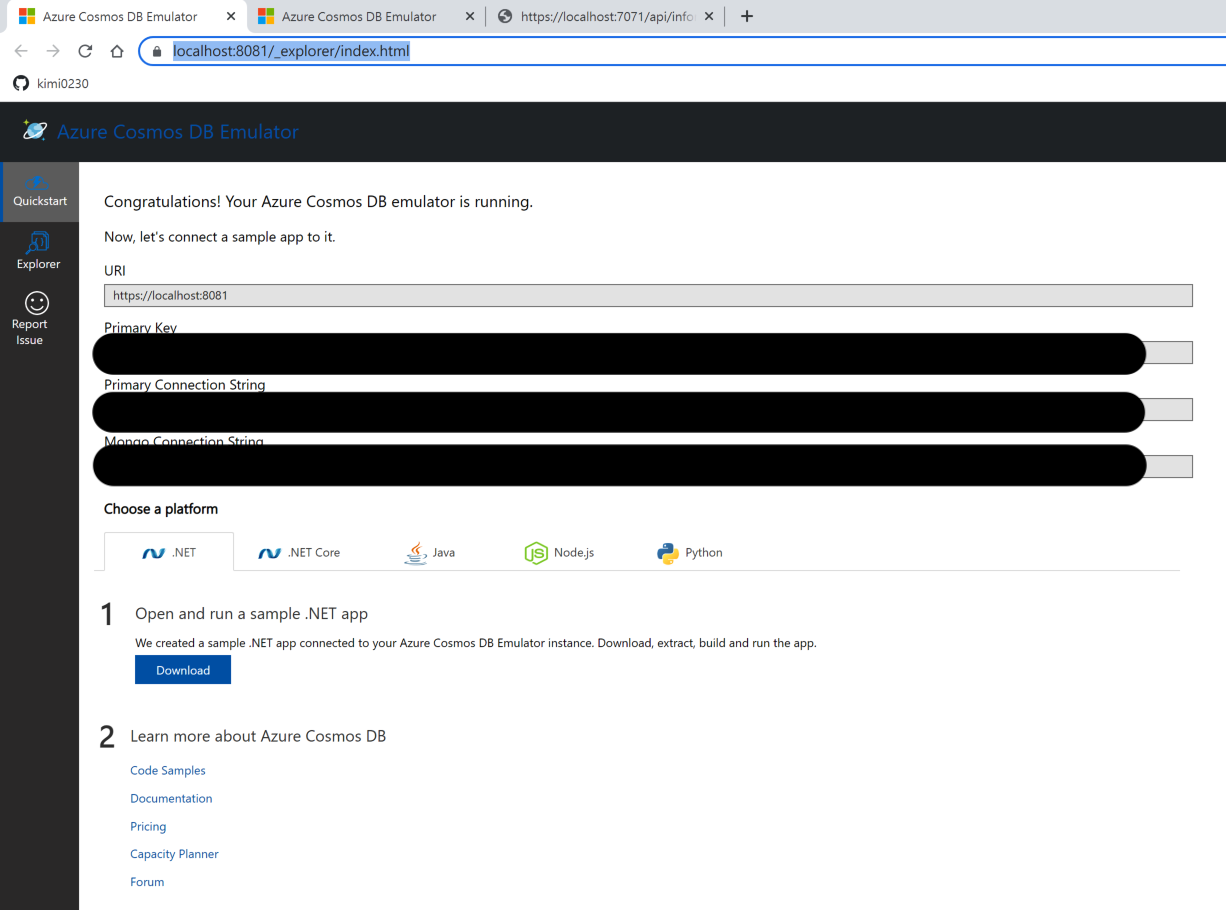Image resolution: width=1226 pixels, height=910 pixels.
Task: Open the kimi0230 GitHub bookmark
Action: point(51,84)
